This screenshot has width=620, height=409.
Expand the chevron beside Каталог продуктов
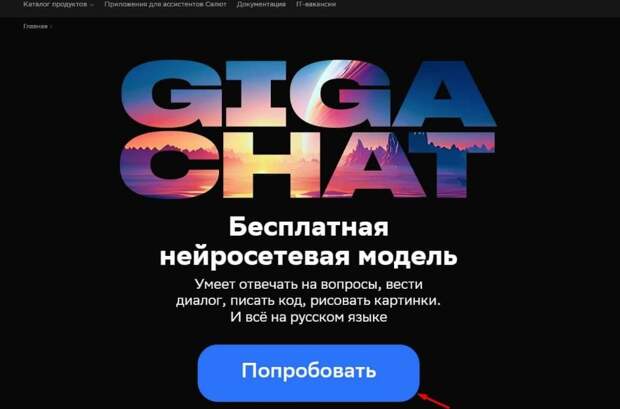click(92, 5)
